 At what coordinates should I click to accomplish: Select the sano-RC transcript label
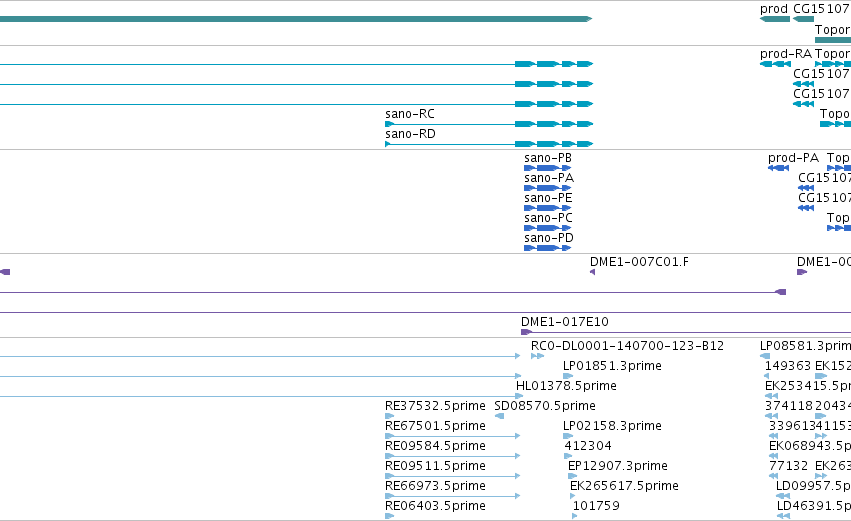click(410, 114)
